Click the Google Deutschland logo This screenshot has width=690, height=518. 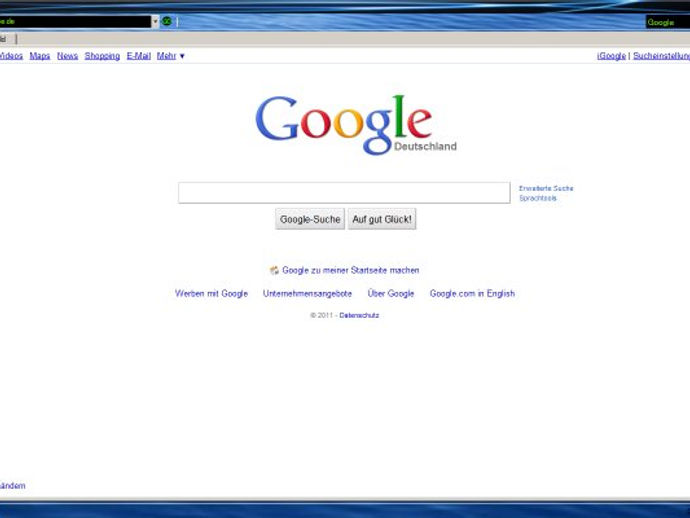tap(356, 125)
